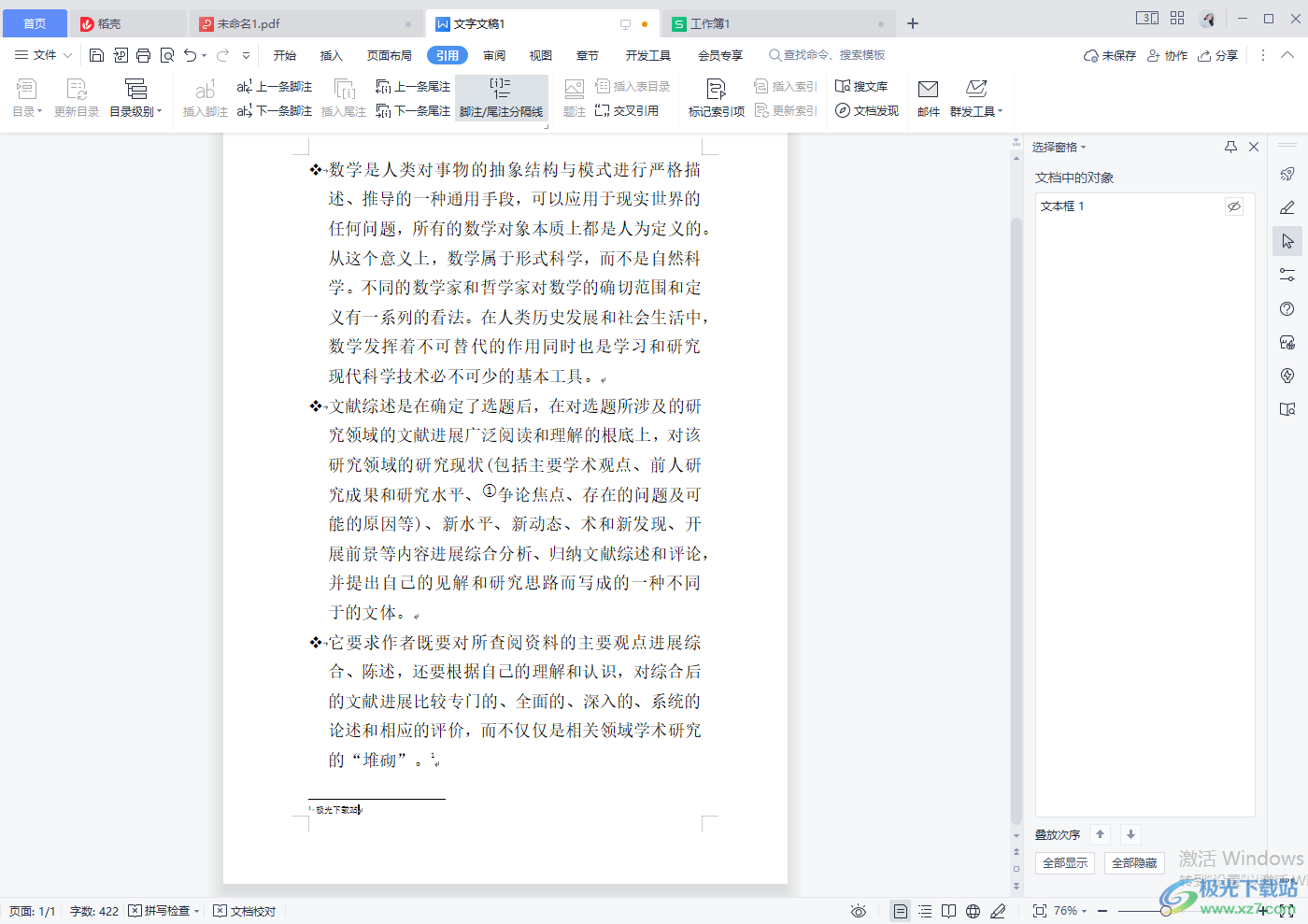Screen dimensions: 1308x924
Task: Toggle 脚注/尾注分隔线 separator line
Action: point(502,98)
